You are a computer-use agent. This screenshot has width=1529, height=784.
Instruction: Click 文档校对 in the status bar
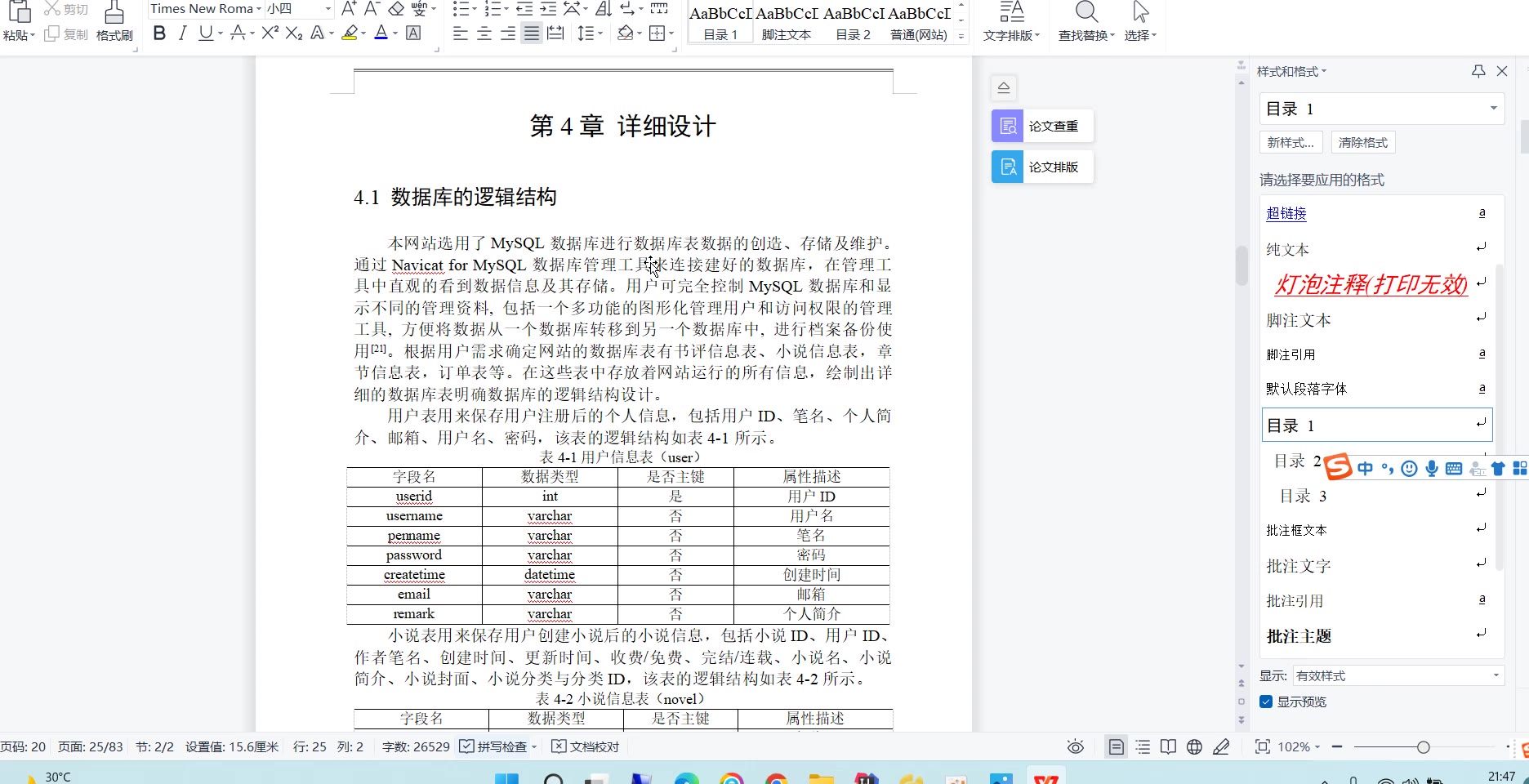(586, 746)
